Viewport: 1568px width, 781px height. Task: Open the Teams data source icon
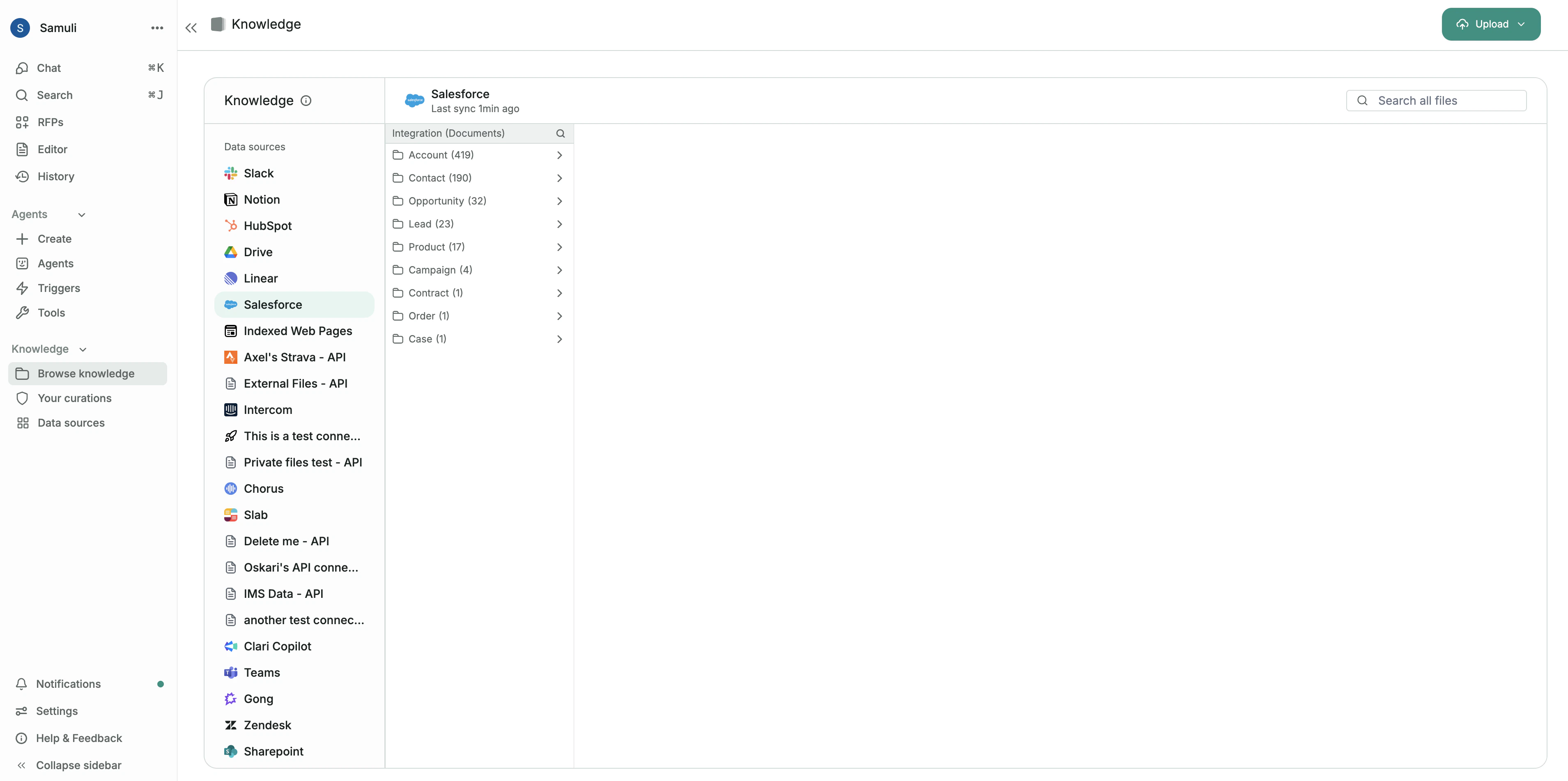click(x=231, y=672)
